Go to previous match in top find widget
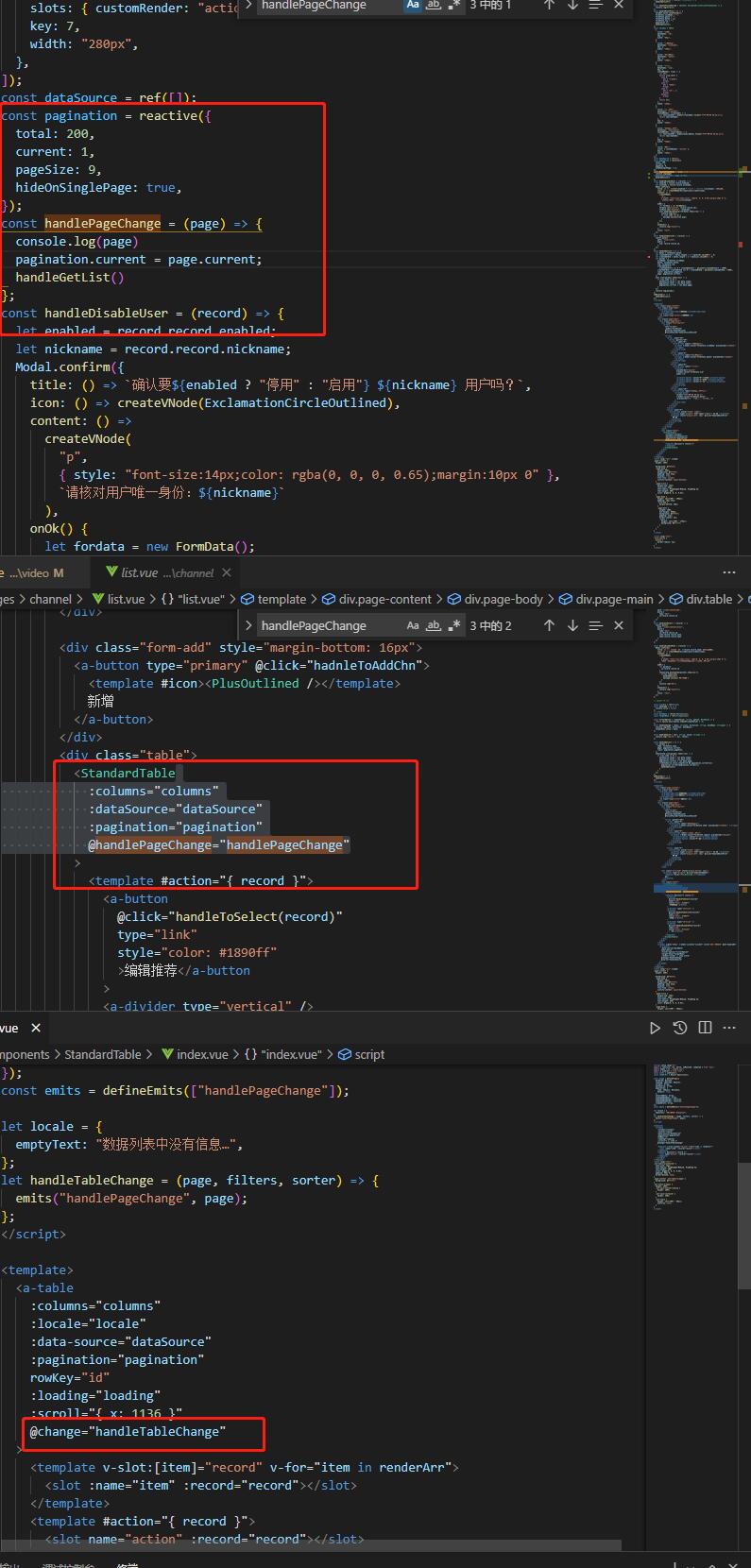The width and height of the screenshot is (751, 1568). pyautogui.click(x=549, y=5)
